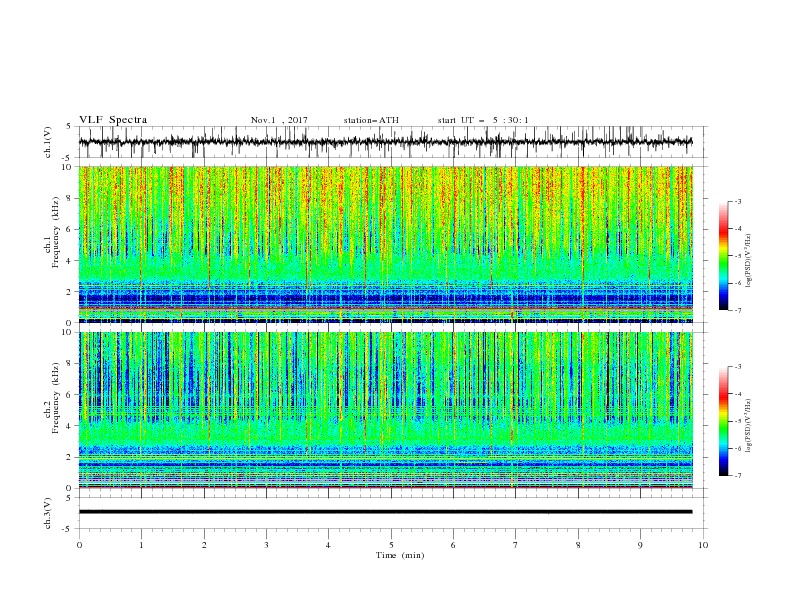Click the "4" kHz tick of ch.1 spectrogram
792x612 pixels.
tap(70, 261)
